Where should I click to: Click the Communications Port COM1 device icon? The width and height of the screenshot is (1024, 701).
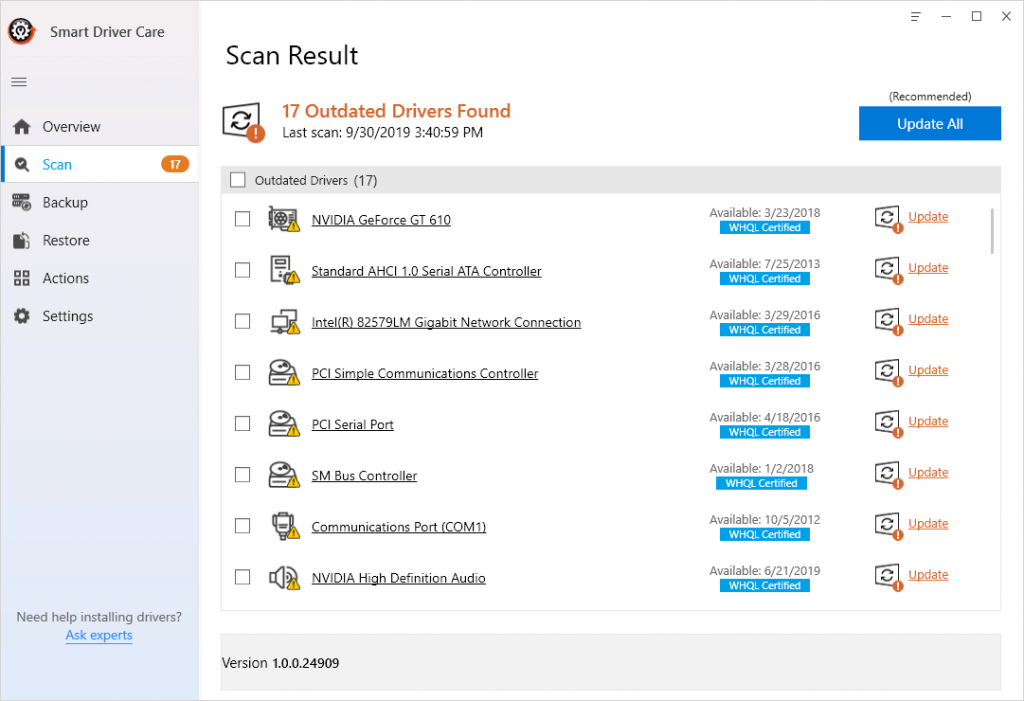coord(285,526)
